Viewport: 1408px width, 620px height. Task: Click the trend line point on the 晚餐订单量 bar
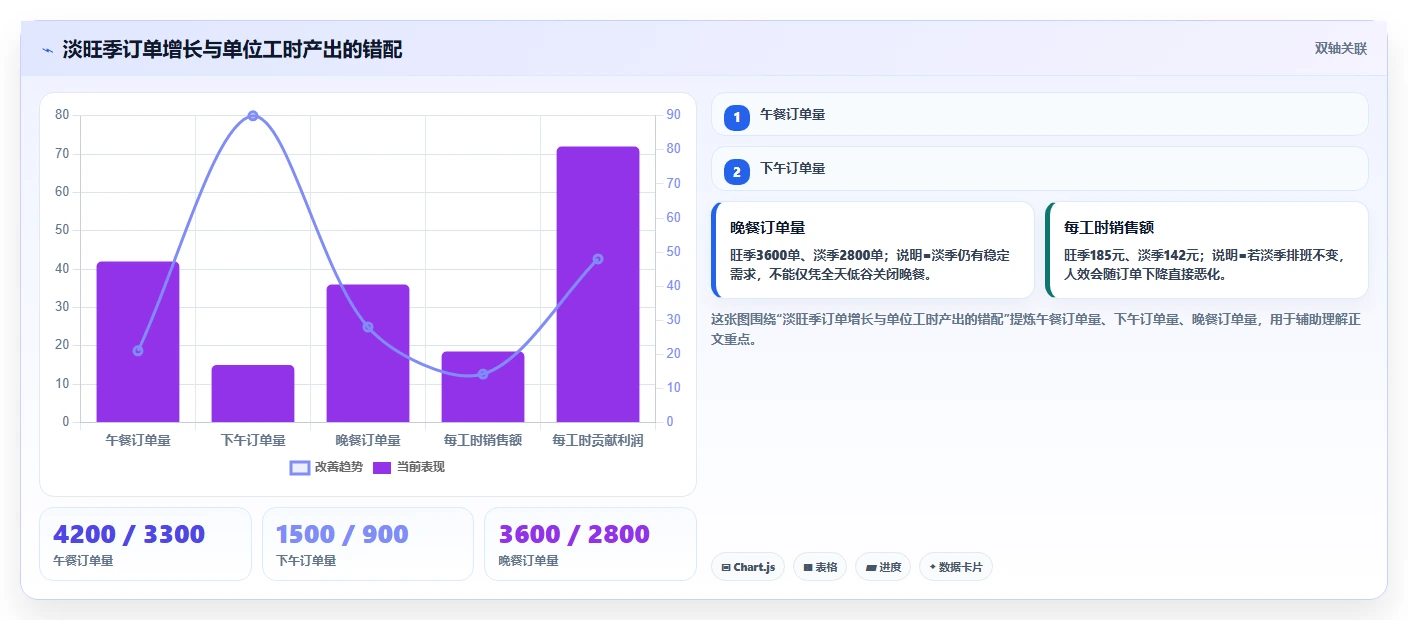pos(368,327)
